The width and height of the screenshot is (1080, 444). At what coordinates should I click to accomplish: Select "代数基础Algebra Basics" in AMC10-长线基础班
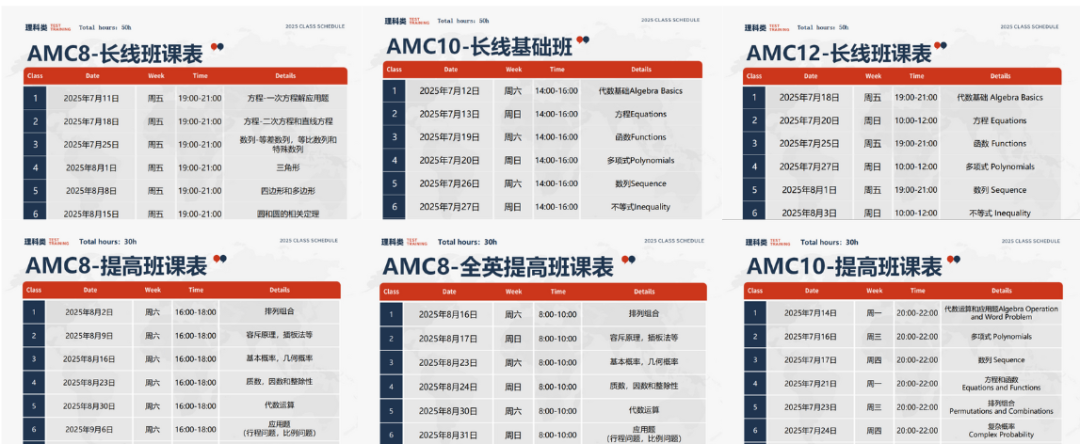(641, 91)
